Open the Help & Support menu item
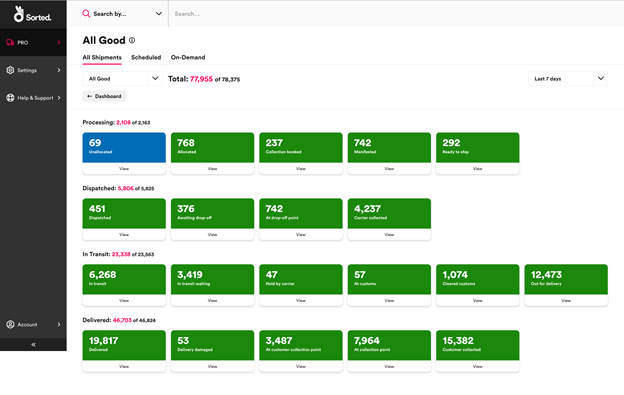The width and height of the screenshot is (624, 395). click(33, 98)
